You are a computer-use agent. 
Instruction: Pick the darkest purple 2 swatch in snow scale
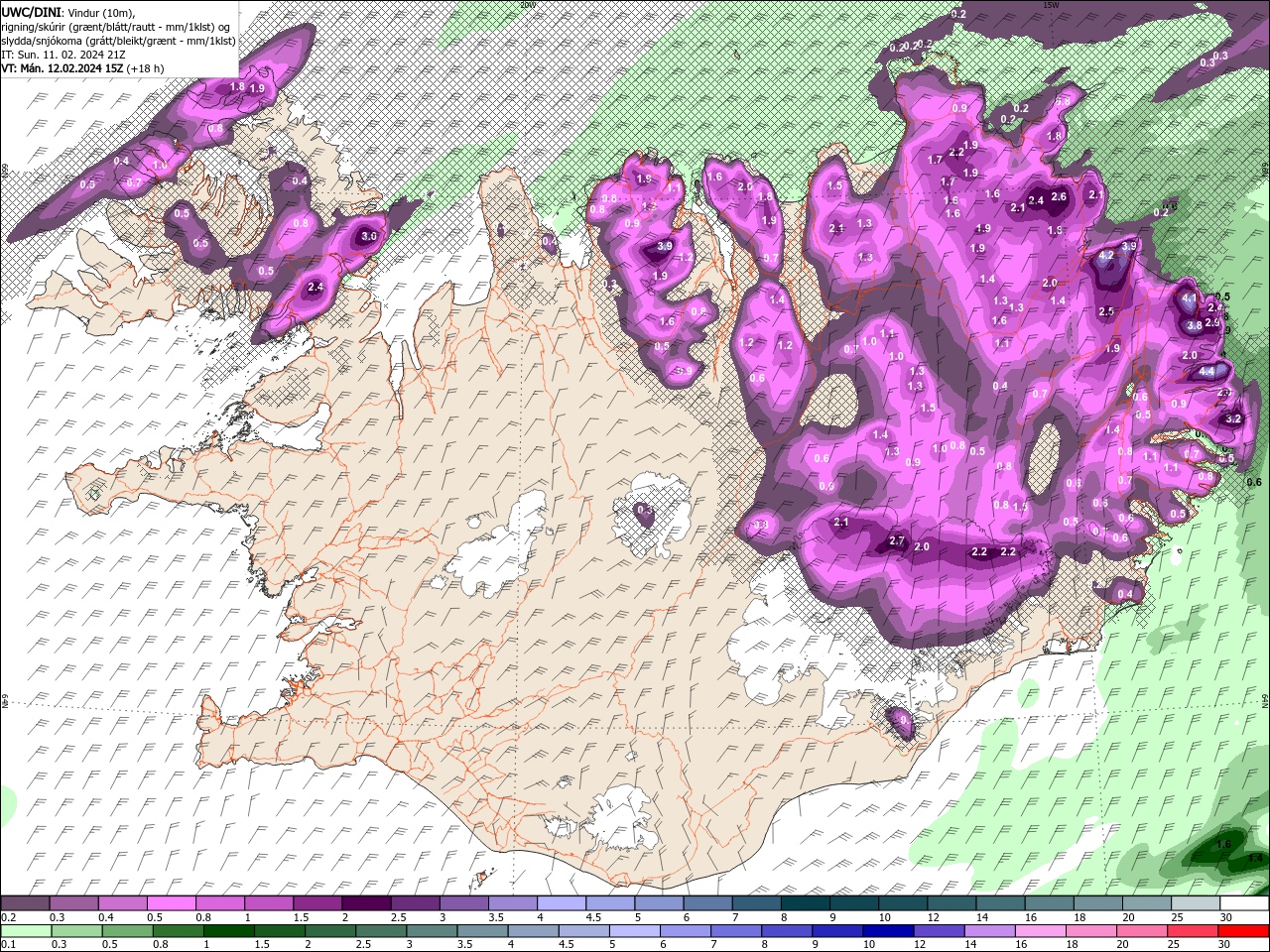point(366,903)
